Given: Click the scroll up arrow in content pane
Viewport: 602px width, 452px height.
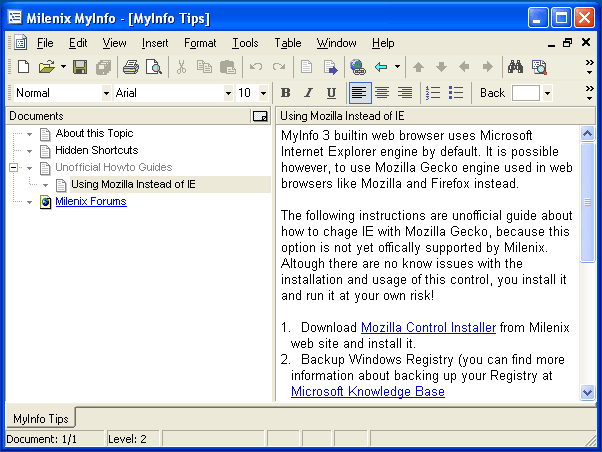Looking at the screenshot, I should tap(587, 134).
